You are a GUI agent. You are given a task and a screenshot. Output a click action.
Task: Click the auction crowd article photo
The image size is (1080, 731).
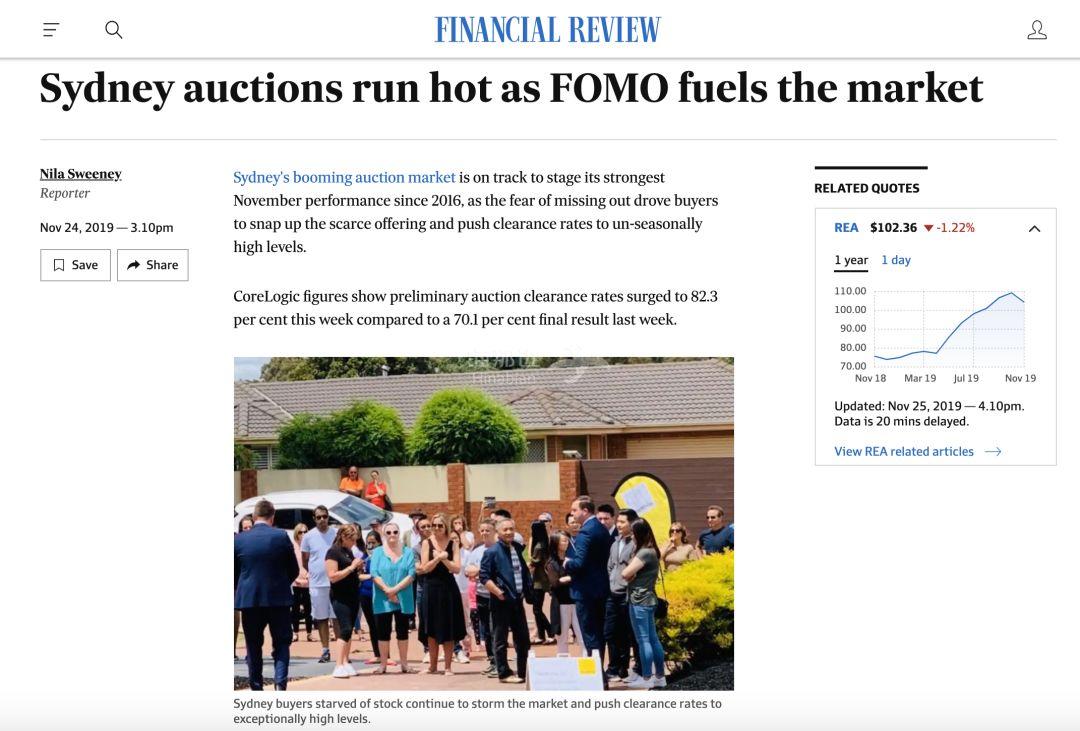click(x=483, y=523)
